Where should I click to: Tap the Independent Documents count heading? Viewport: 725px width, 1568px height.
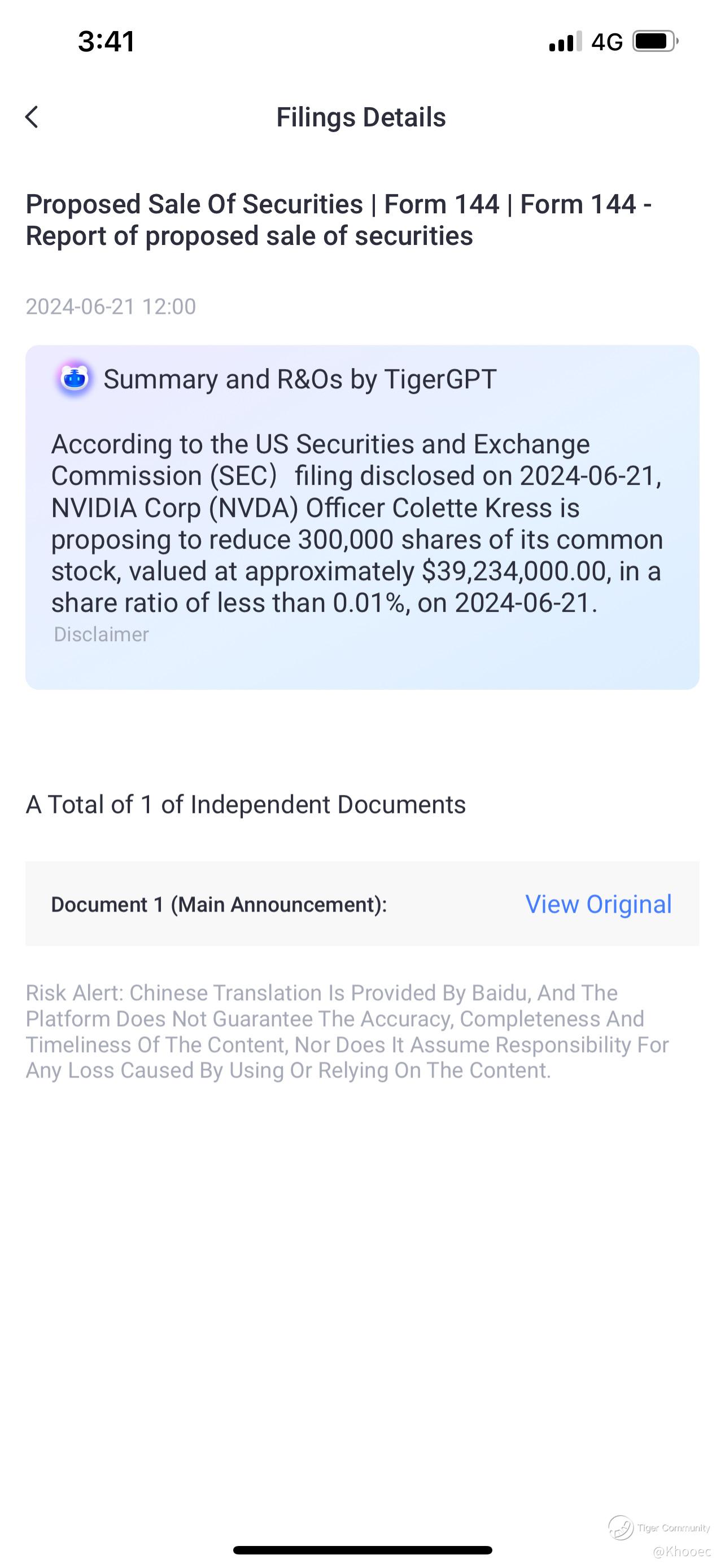[x=245, y=805]
